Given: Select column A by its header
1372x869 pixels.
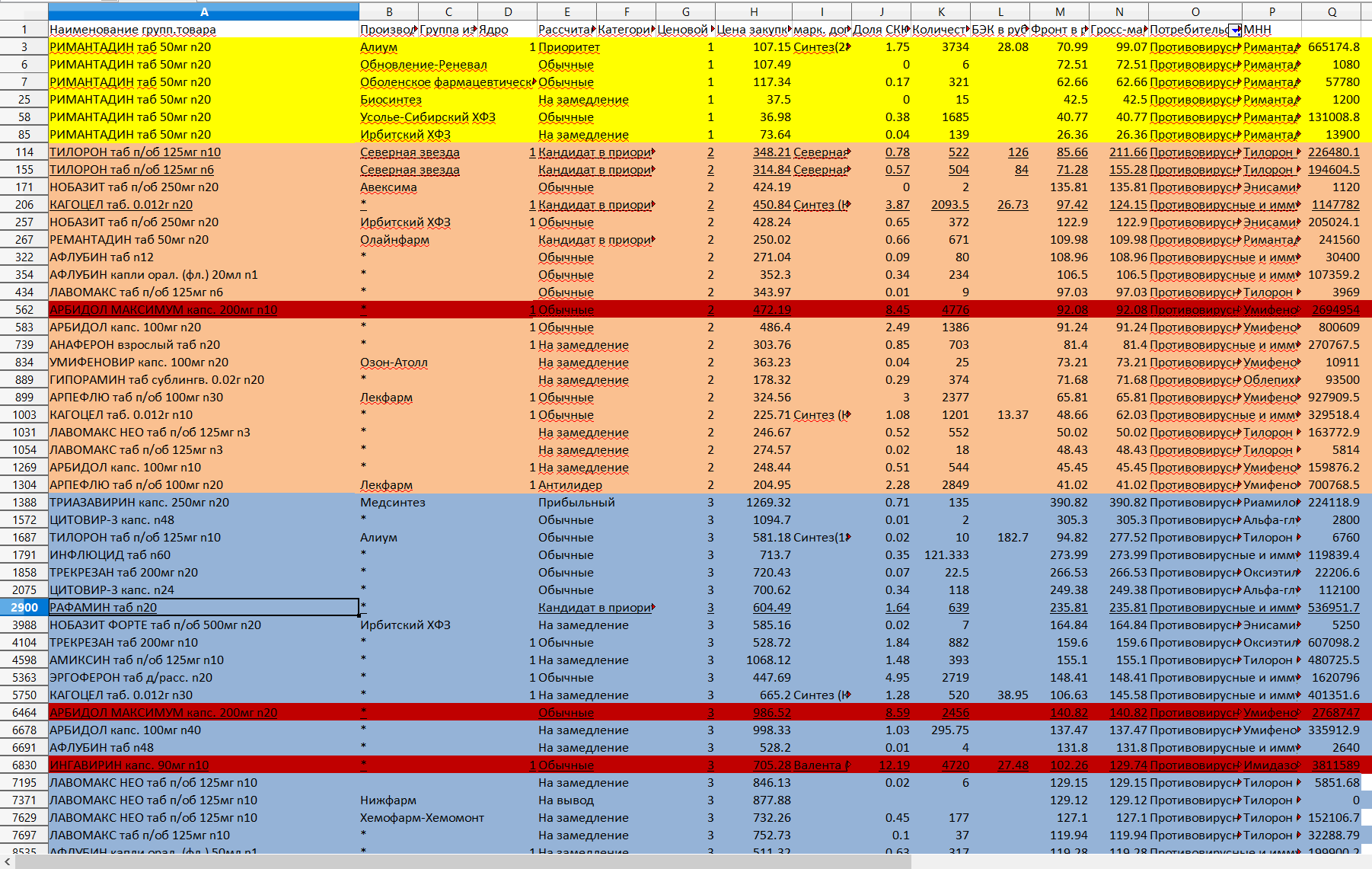Looking at the screenshot, I should 203,11.
